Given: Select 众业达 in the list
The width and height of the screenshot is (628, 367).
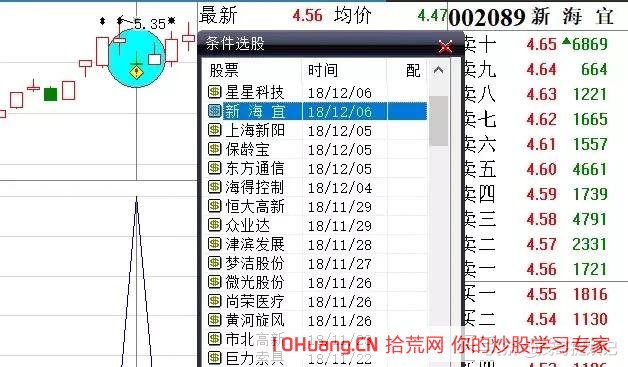Looking at the screenshot, I should pos(247,225).
